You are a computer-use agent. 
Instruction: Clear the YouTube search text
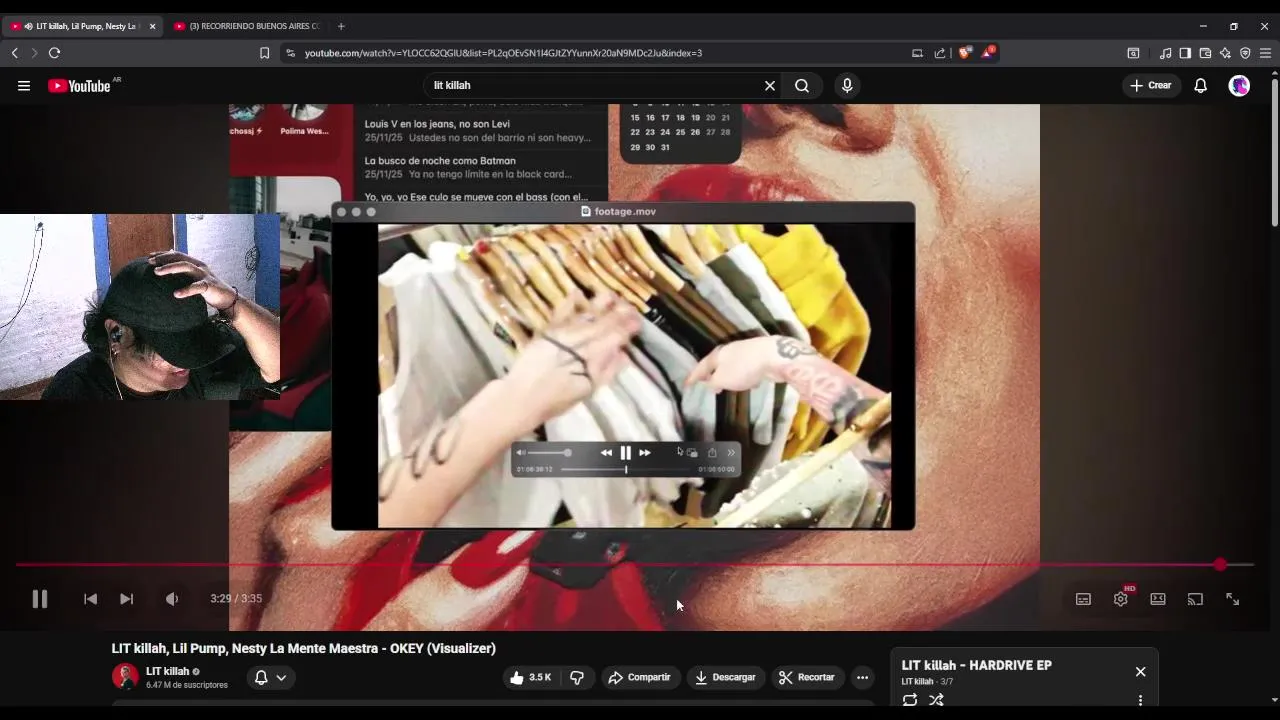pyautogui.click(x=770, y=86)
